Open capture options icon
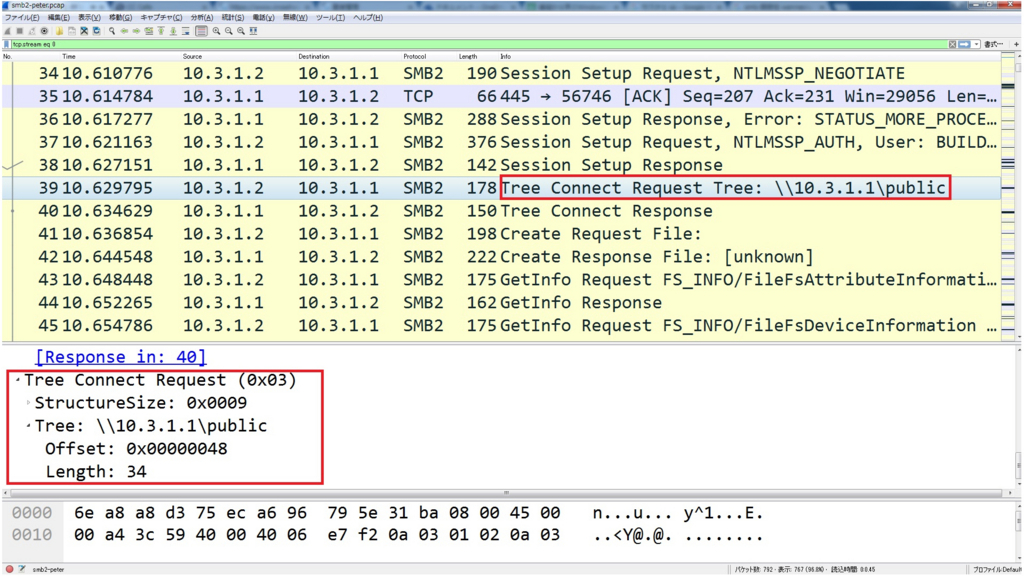 (x=44, y=31)
